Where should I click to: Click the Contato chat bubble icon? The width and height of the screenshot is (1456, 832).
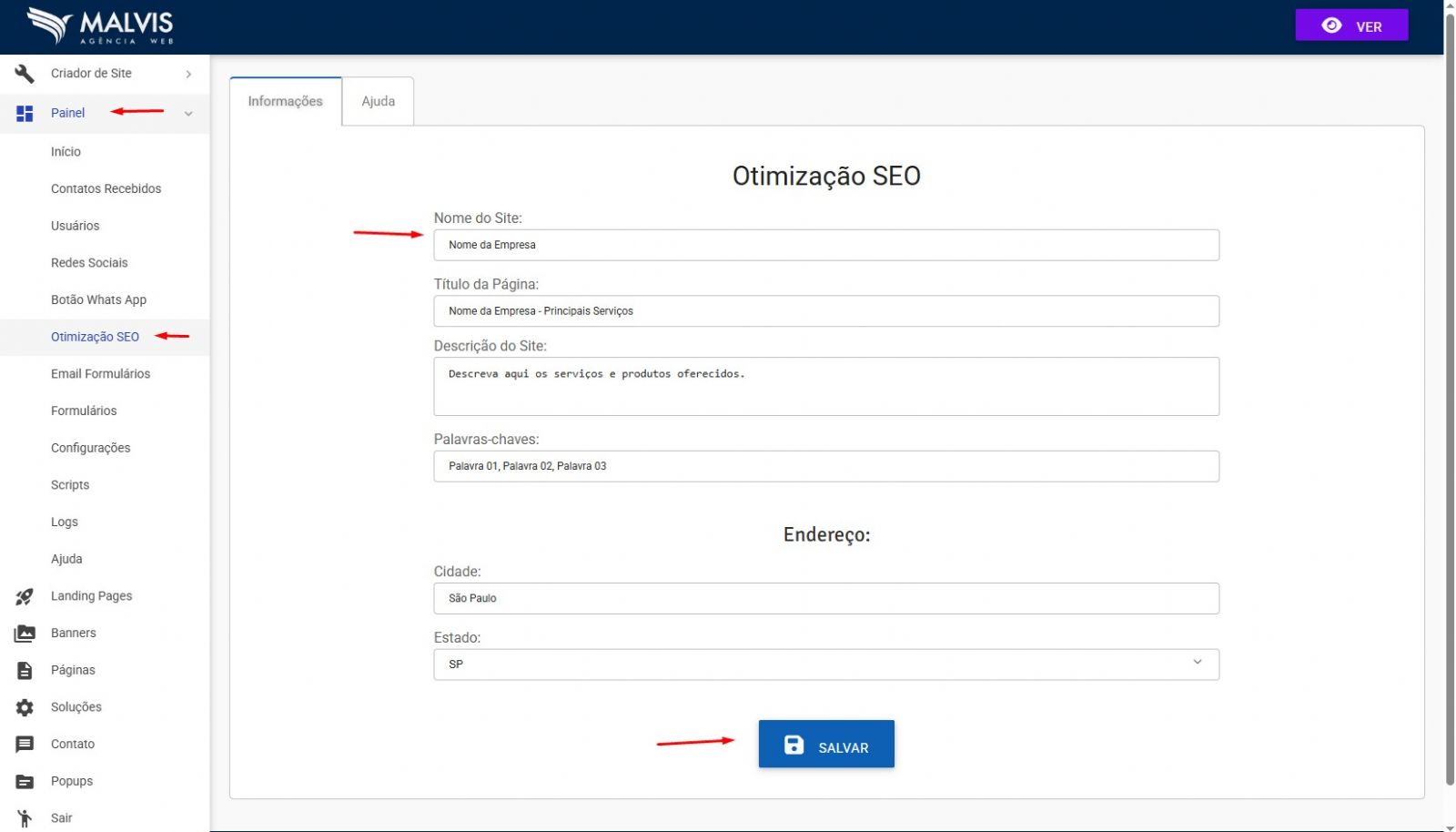25,745
